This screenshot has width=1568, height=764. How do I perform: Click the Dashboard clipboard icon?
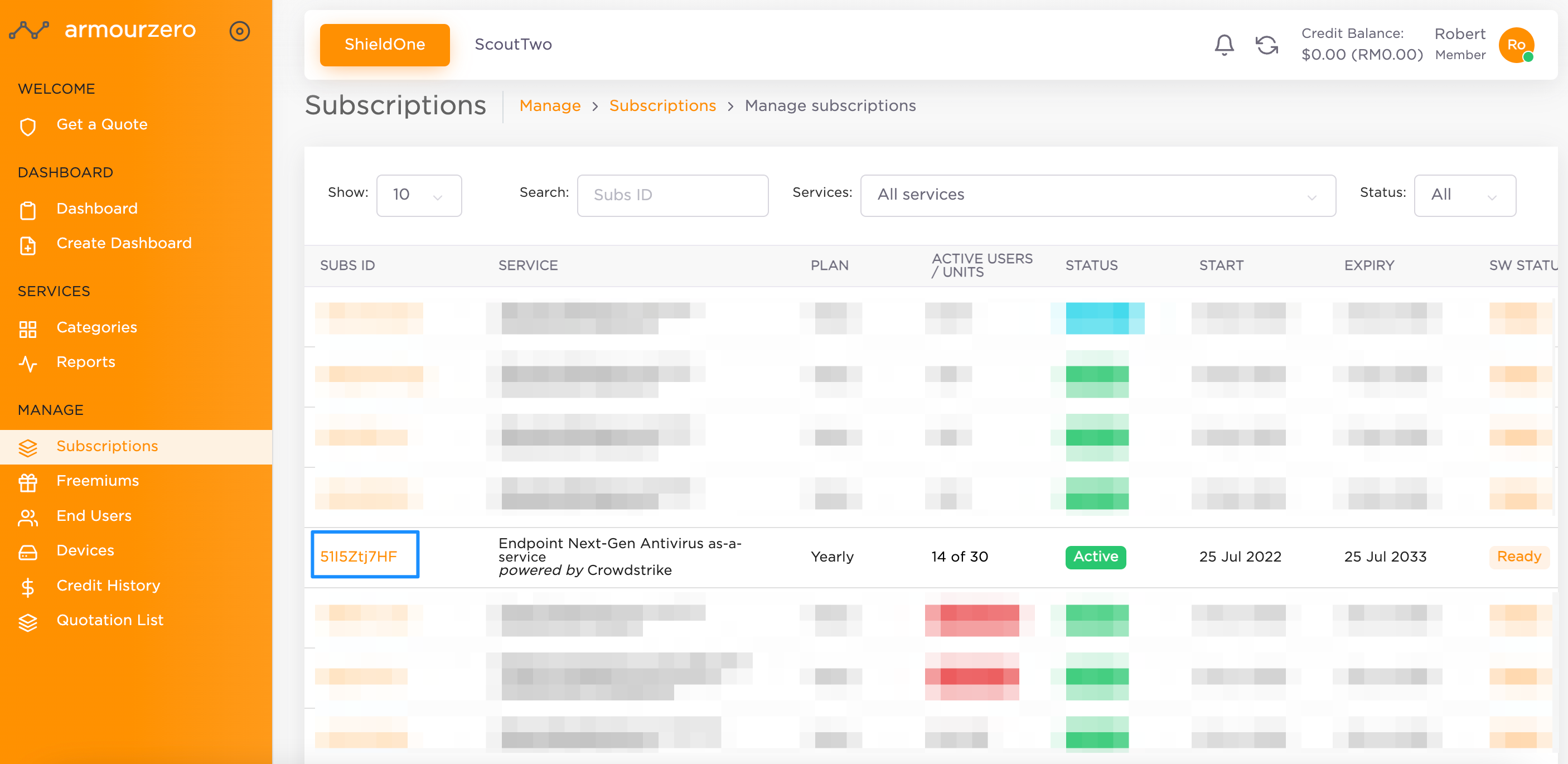point(28,210)
